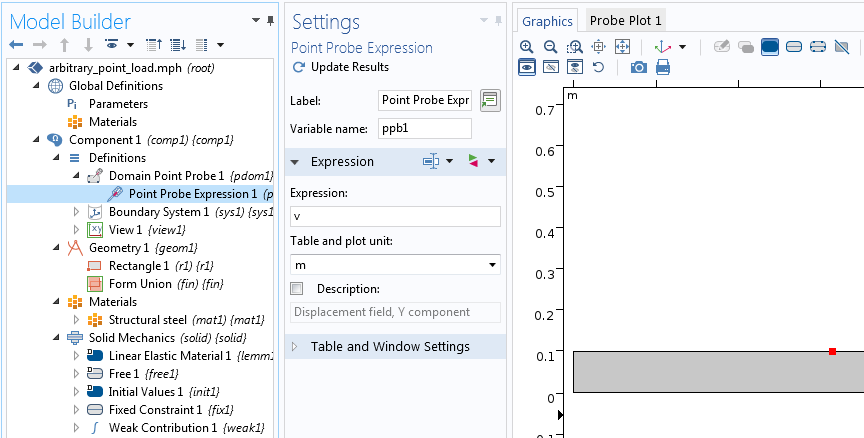Click the Expression input field
This screenshot has width=864, height=438.
tap(394, 216)
